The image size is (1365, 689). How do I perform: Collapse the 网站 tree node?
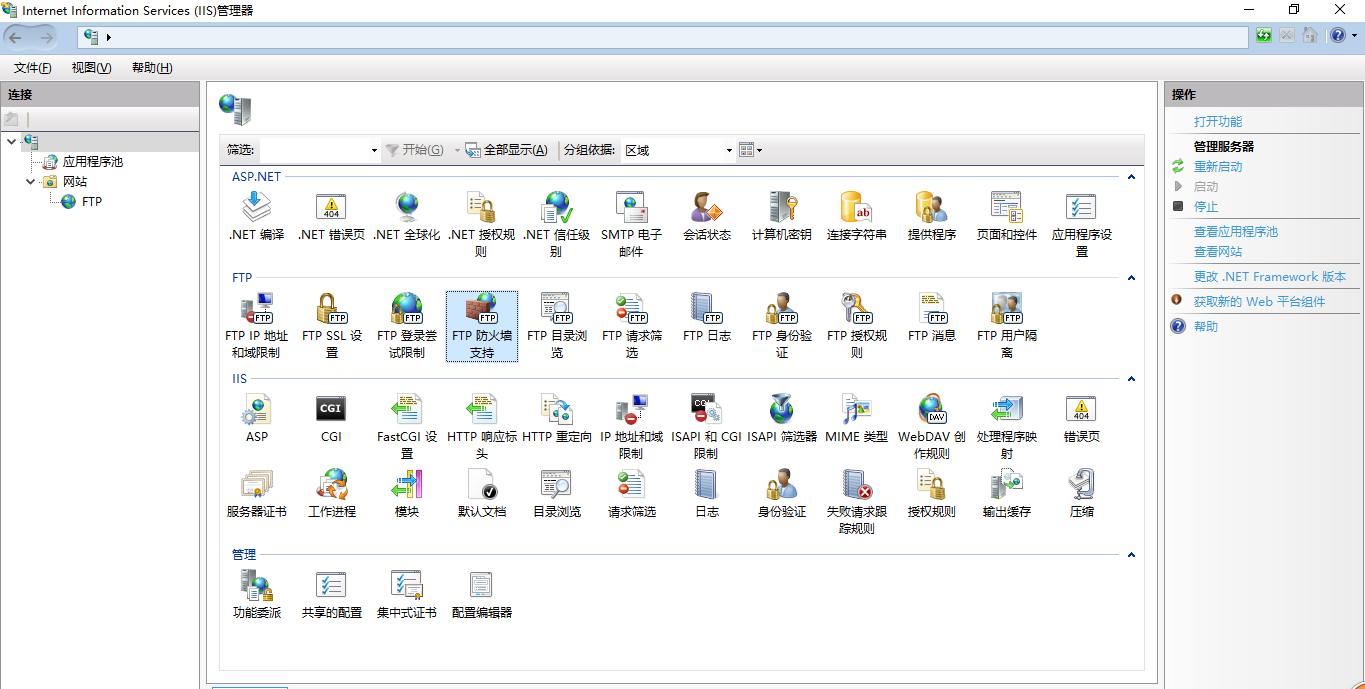pyautogui.click(x=30, y=181)
